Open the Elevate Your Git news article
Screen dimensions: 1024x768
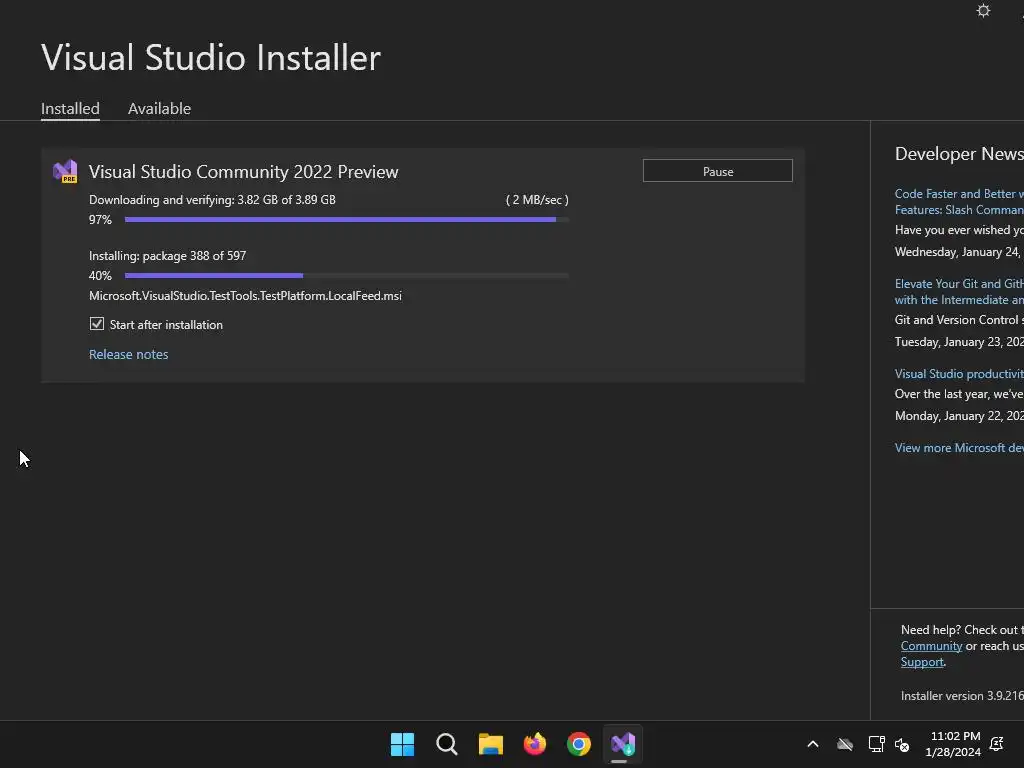(959, 292)
